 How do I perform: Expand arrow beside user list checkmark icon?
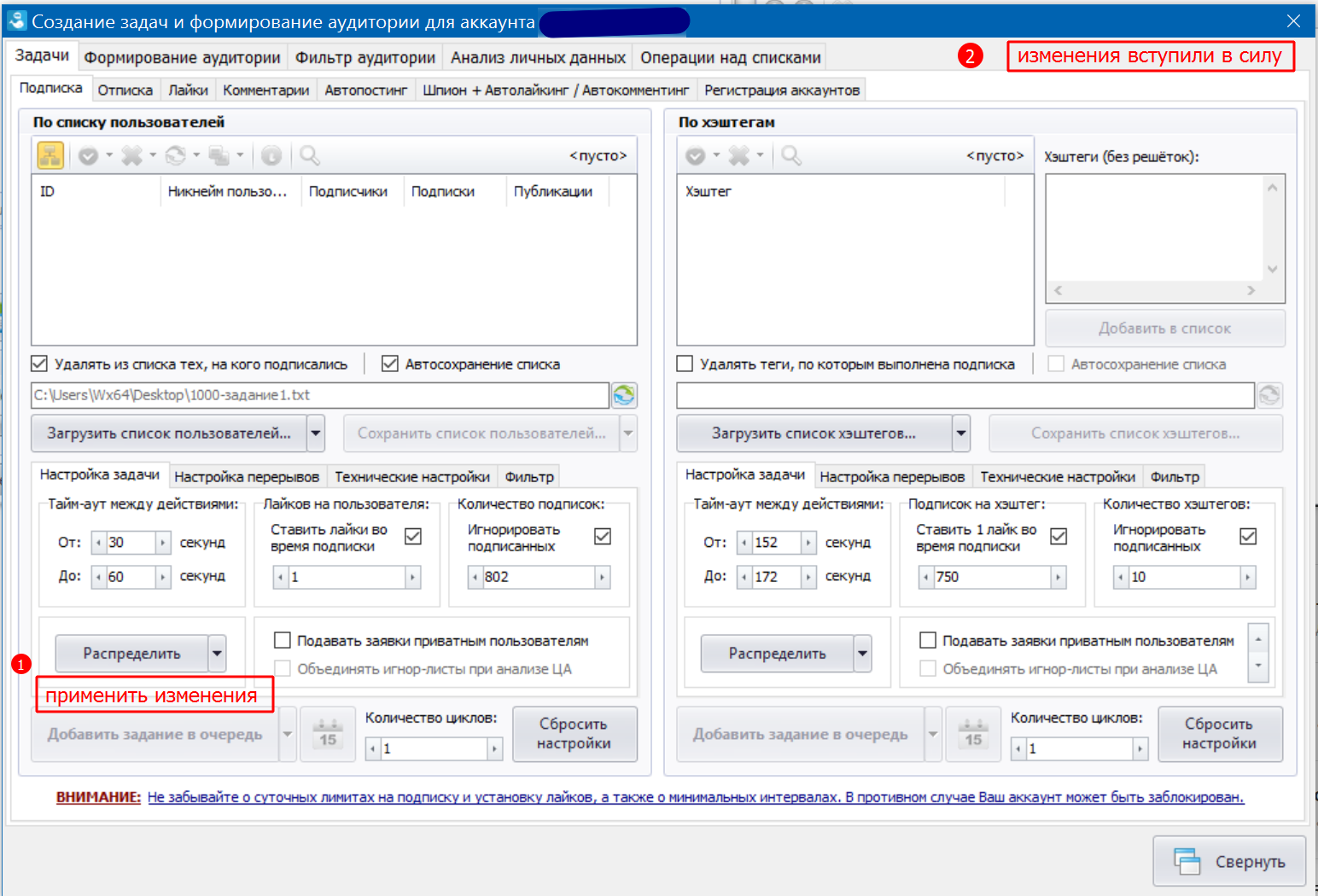108,155
